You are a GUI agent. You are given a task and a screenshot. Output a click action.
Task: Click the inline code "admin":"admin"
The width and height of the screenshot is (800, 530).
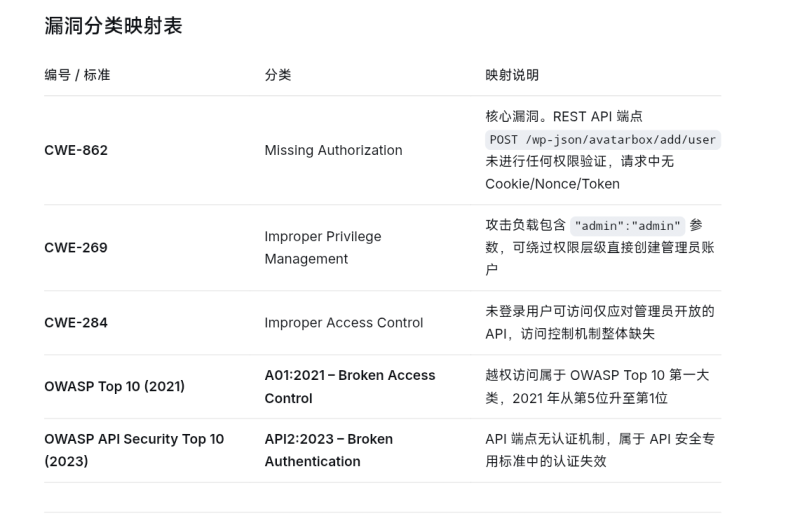coord(628,225)
